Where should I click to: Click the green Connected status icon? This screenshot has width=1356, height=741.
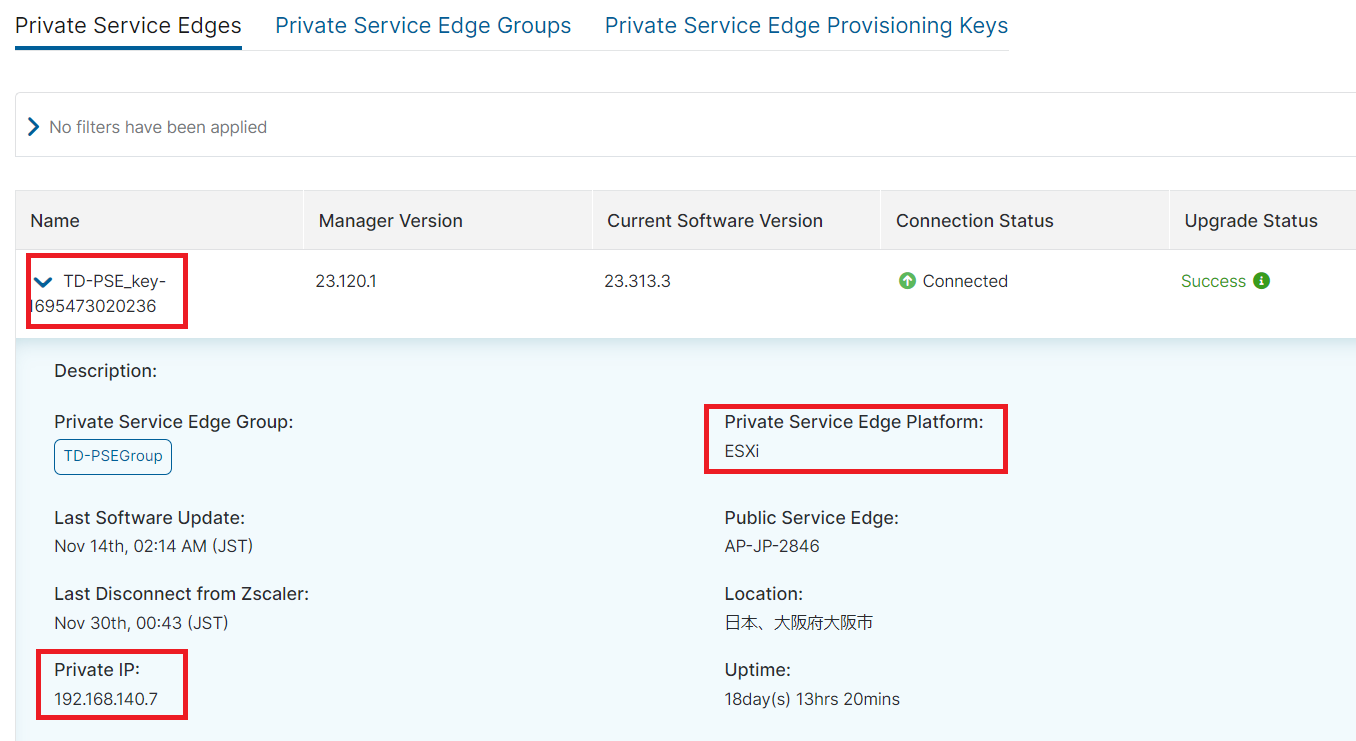[907, 281]
